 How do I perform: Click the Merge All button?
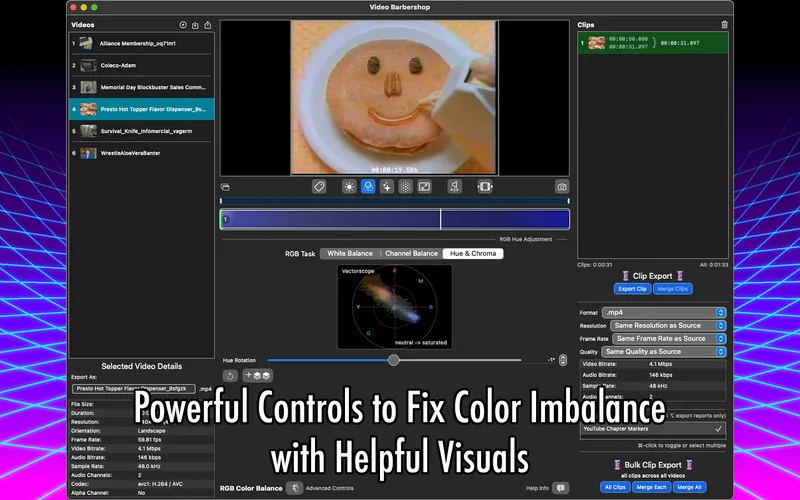click(689, 487)
